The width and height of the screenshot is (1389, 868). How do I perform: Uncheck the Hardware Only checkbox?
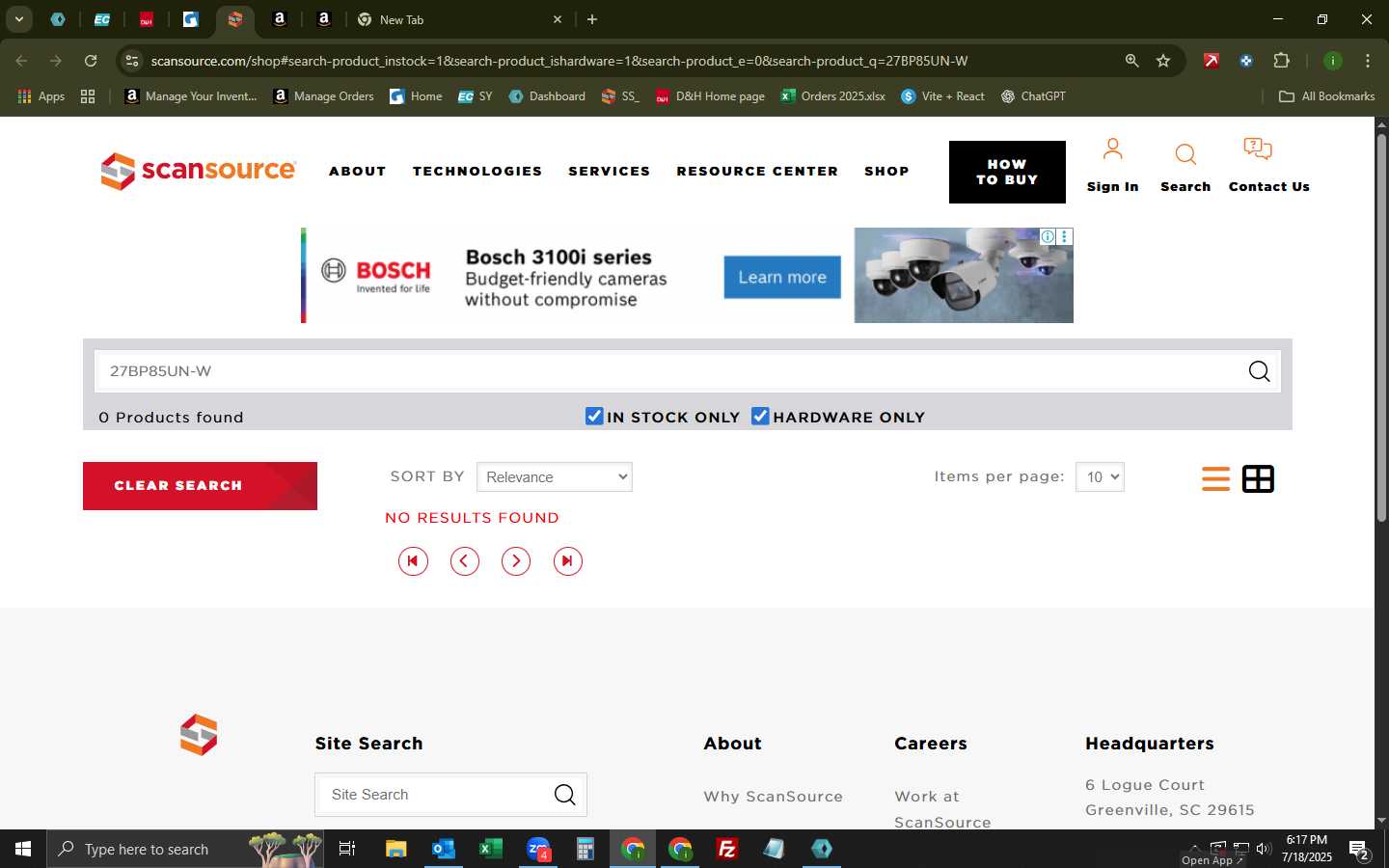click(x=760, y=416)
